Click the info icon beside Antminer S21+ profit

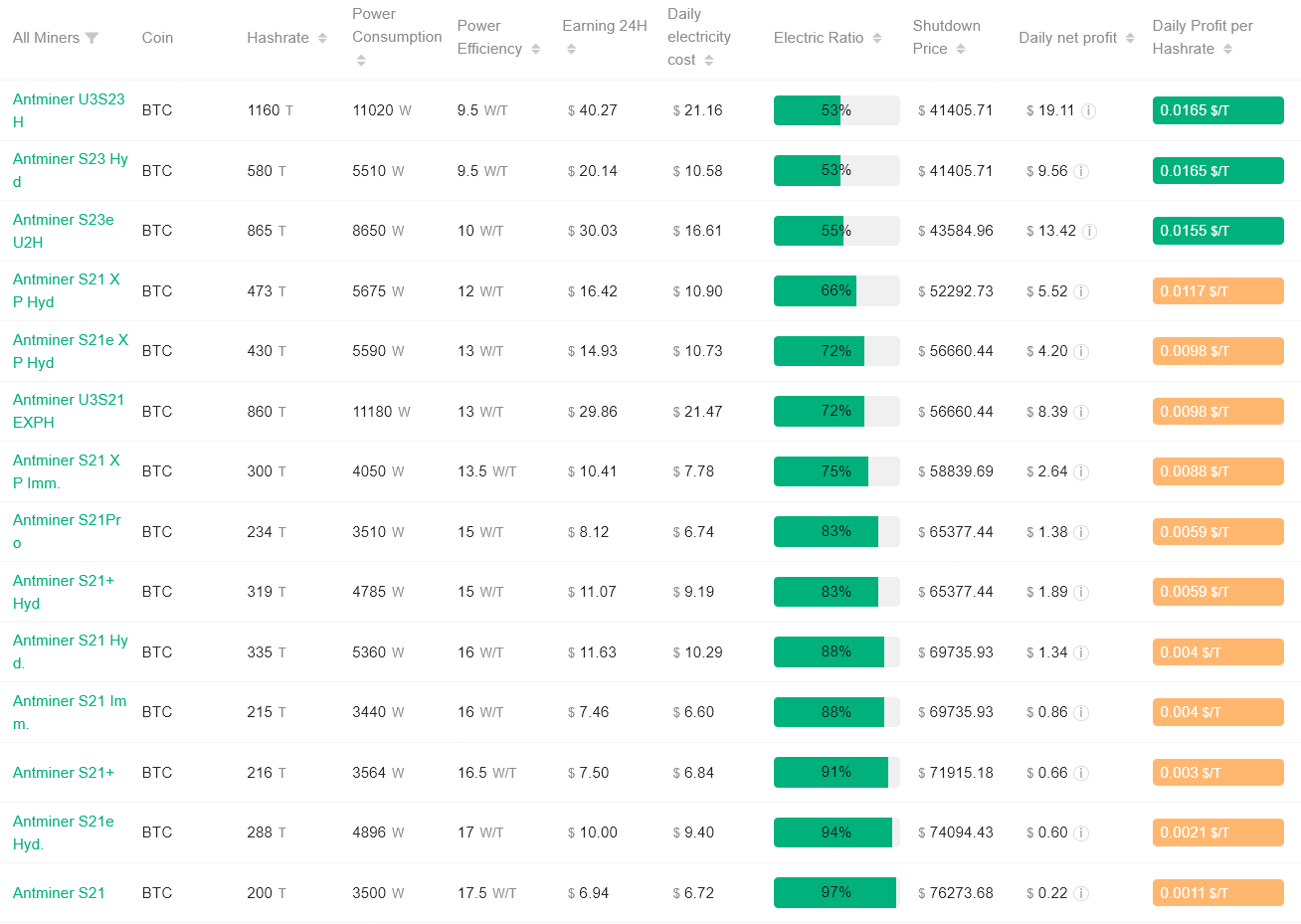pos(1082,772)
